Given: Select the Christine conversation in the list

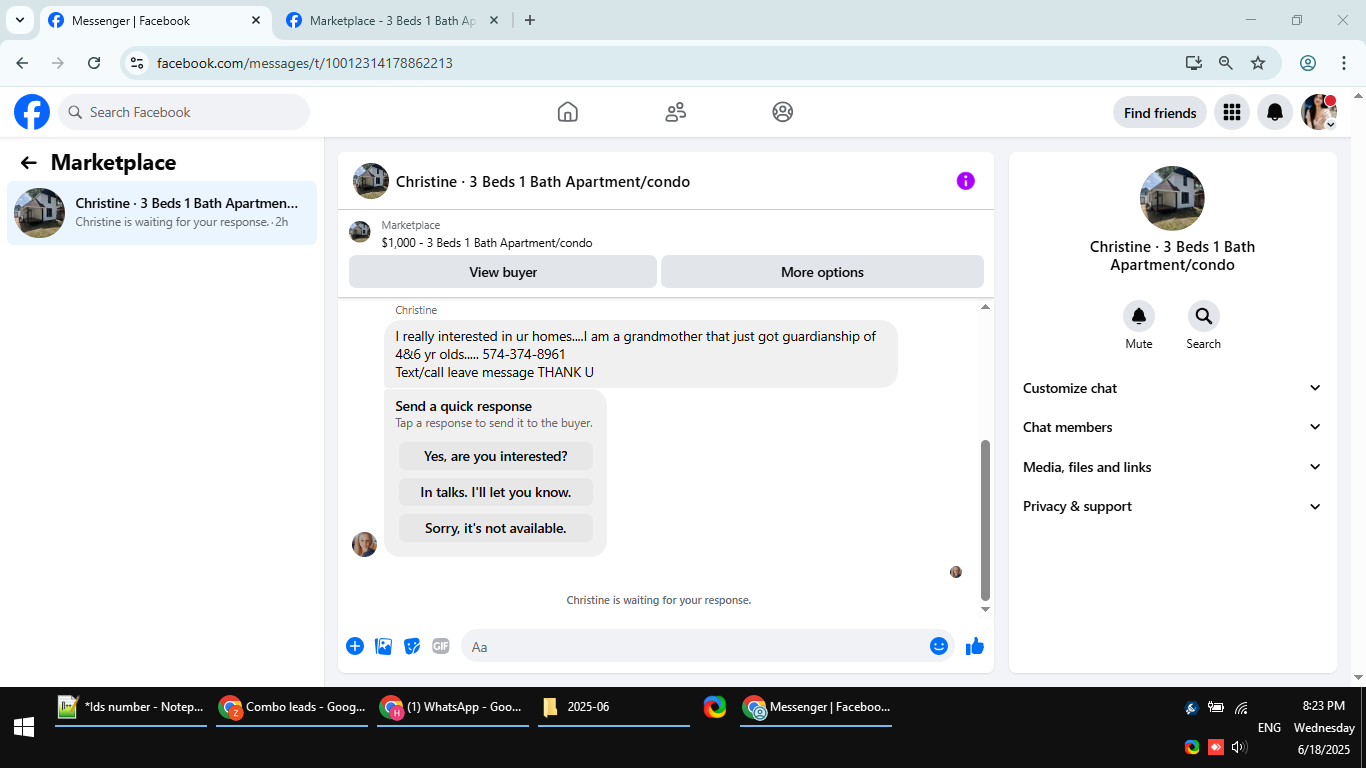Looking at the screenshot, I should click(162, 212).
